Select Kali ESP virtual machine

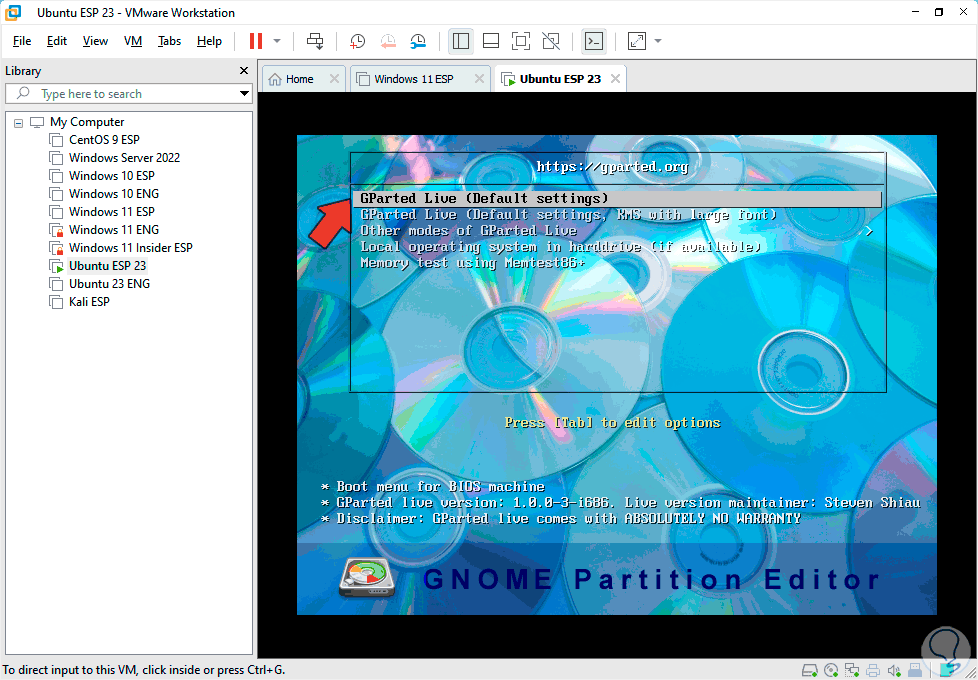tap(89, 302)
